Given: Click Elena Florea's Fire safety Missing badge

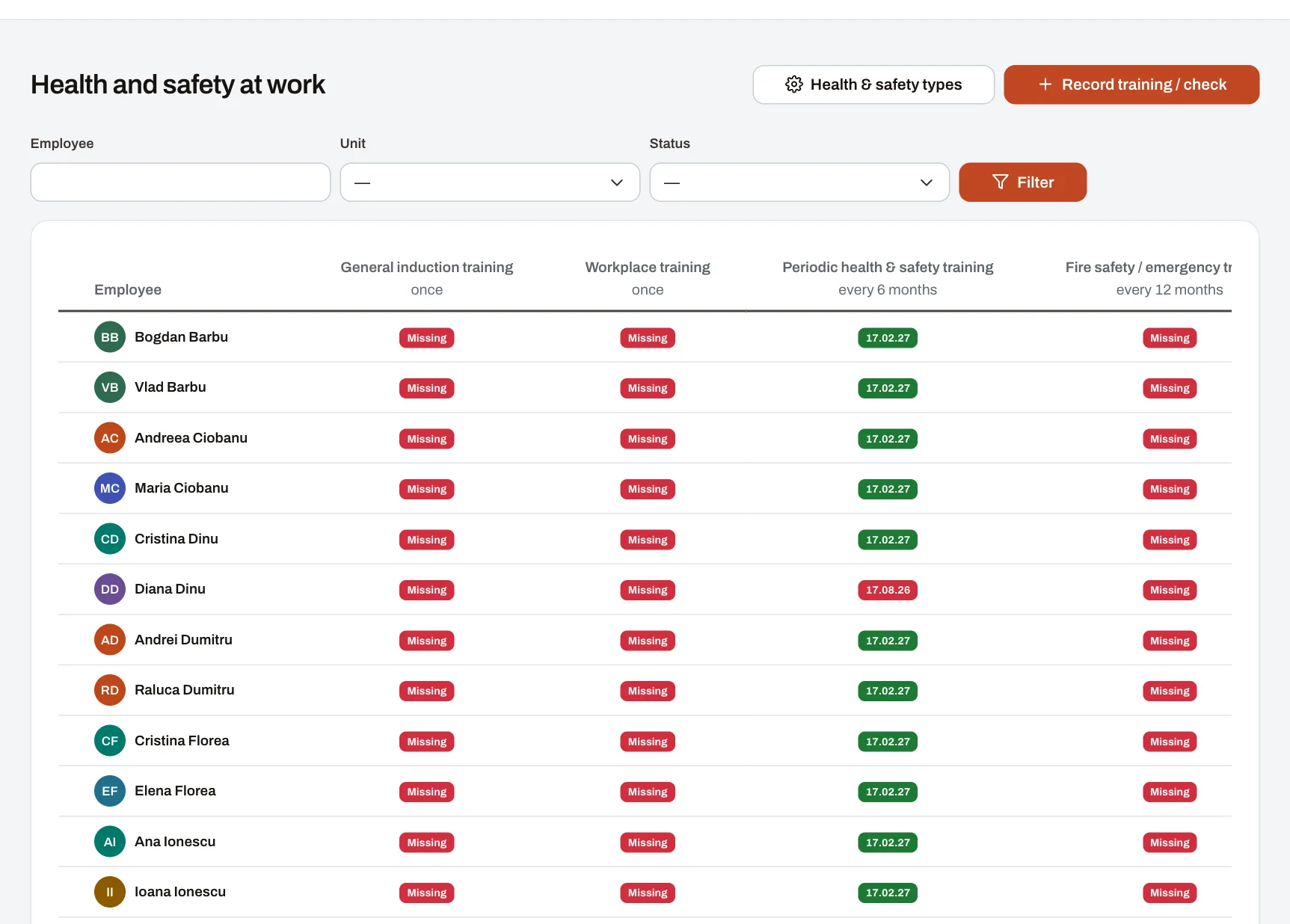Looking at the screenshot, I should click(x=1170, y=792).
